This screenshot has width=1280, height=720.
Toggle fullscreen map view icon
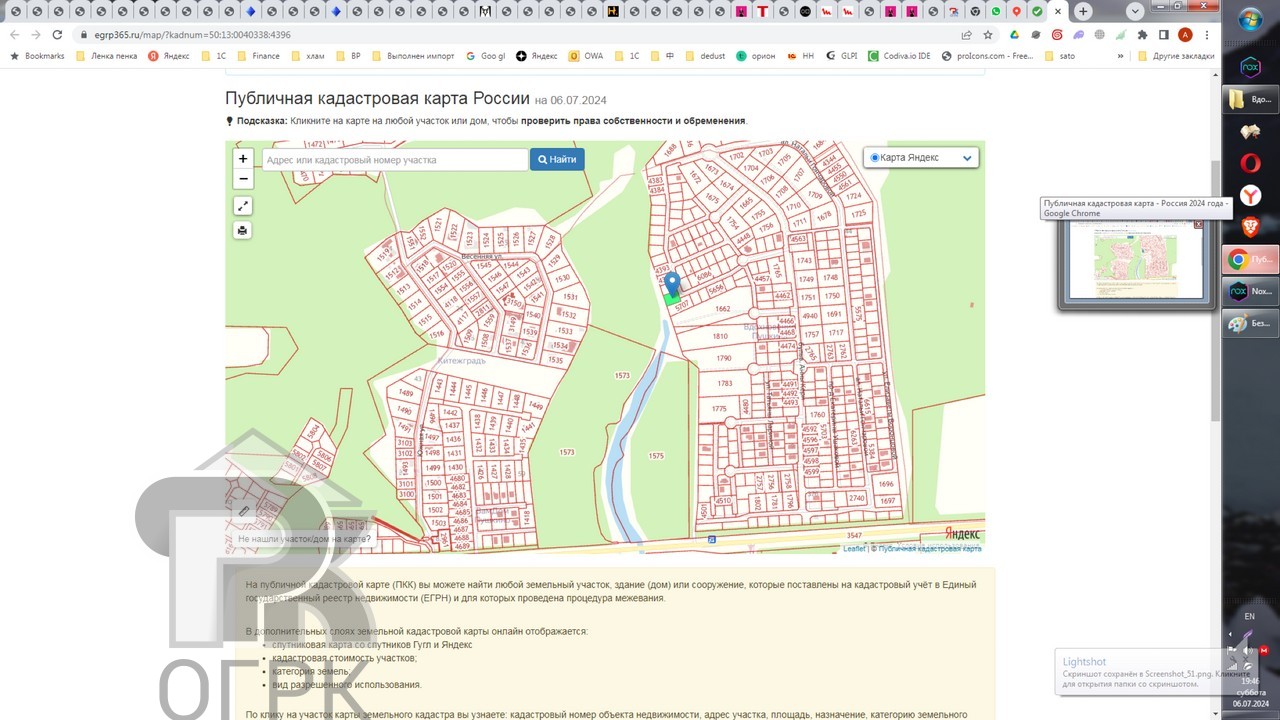242,206
